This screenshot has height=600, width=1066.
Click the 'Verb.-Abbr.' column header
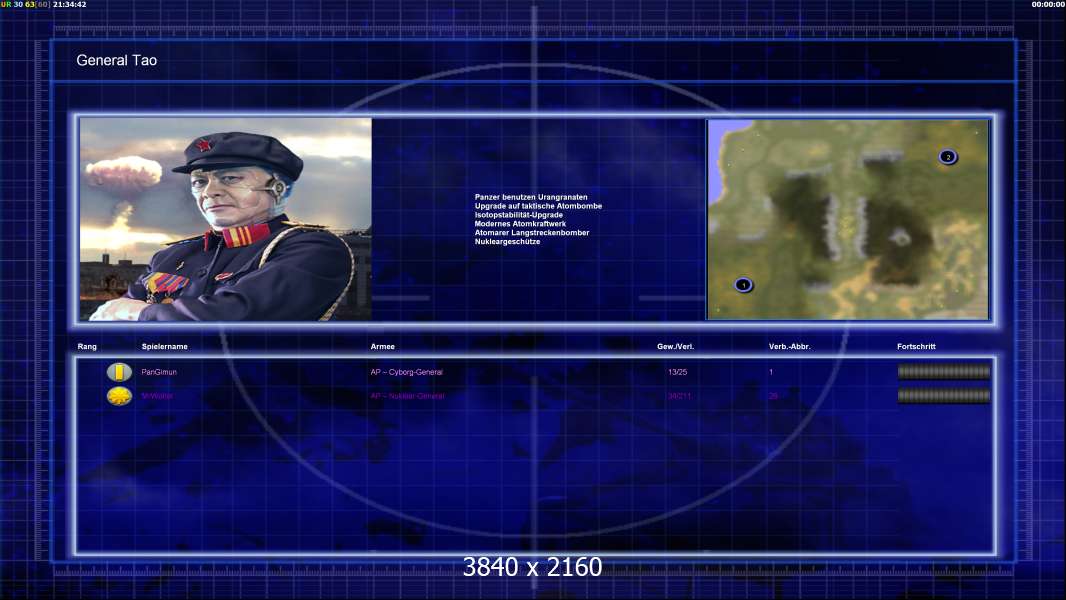tap(789, 347)
